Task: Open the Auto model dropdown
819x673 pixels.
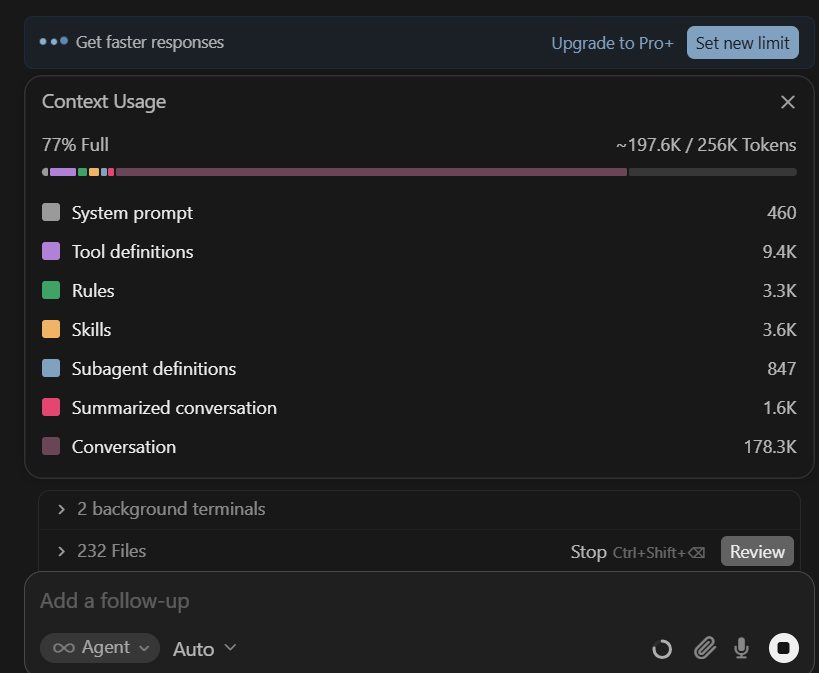Action: pyautogui.click(x=205, y=648)
